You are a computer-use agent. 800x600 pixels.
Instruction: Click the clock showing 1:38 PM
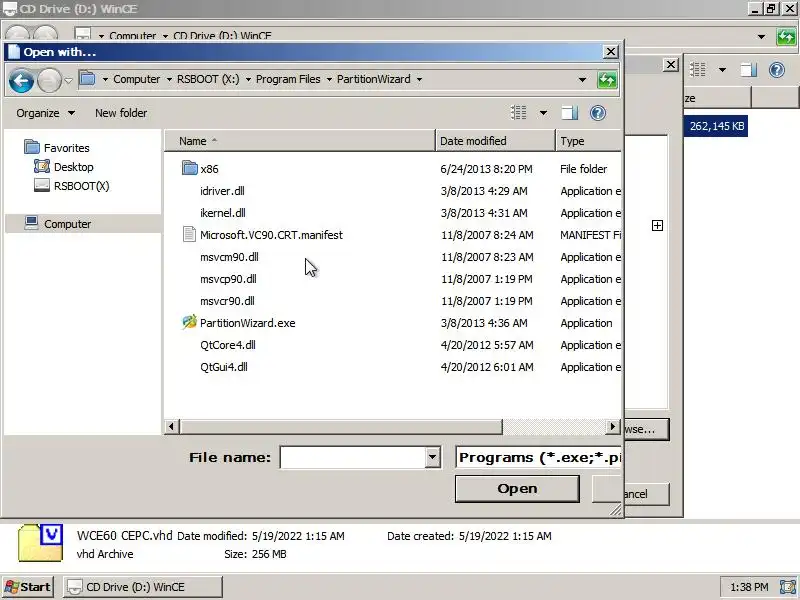pyautogui.click(x=748, y=587)
